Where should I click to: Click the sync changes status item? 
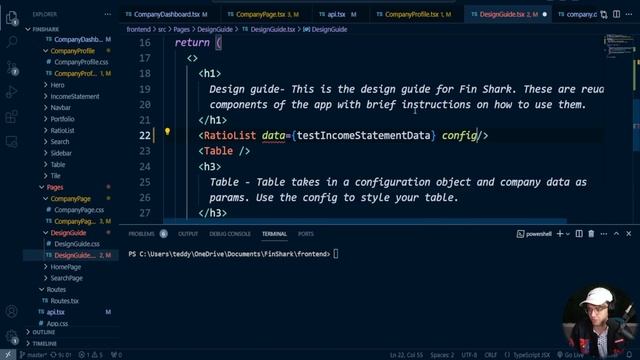point(61,355)
